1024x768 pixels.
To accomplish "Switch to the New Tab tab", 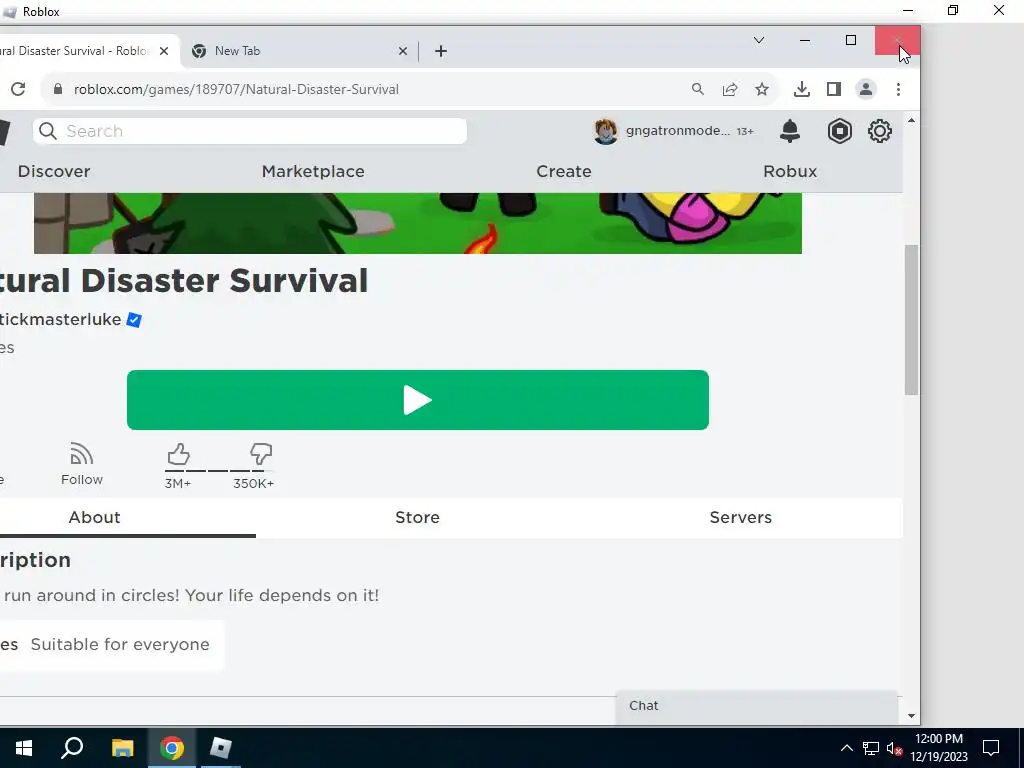I will 299,51.
